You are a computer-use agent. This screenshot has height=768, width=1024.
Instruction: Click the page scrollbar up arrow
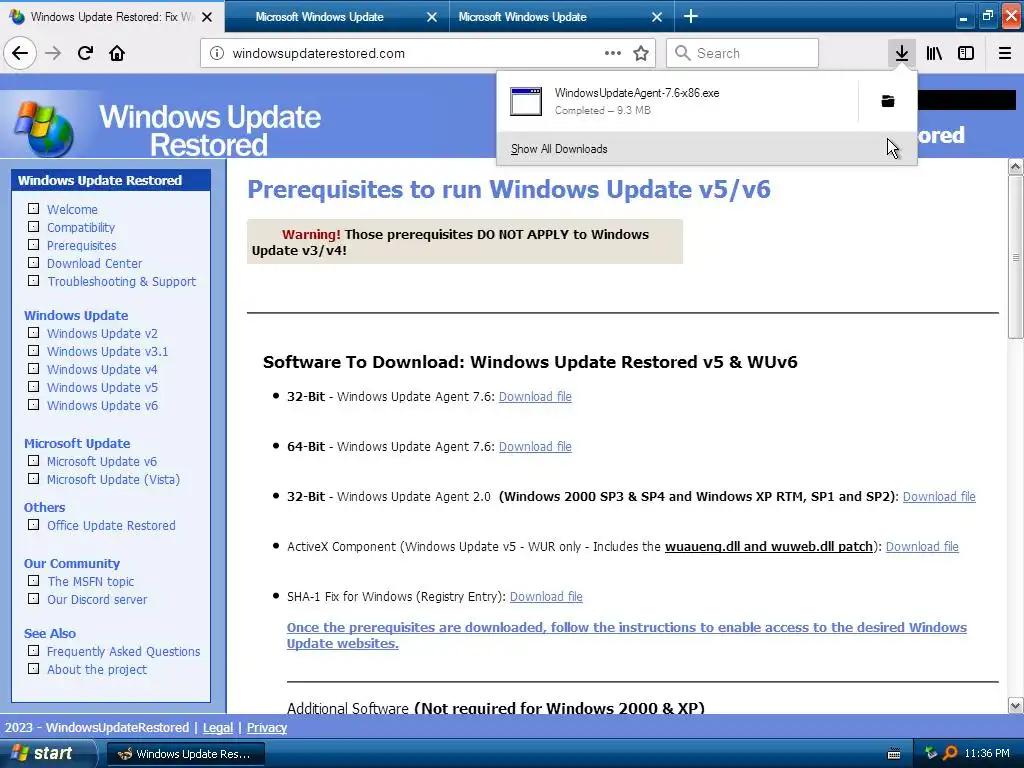[x=1015, y=167]
